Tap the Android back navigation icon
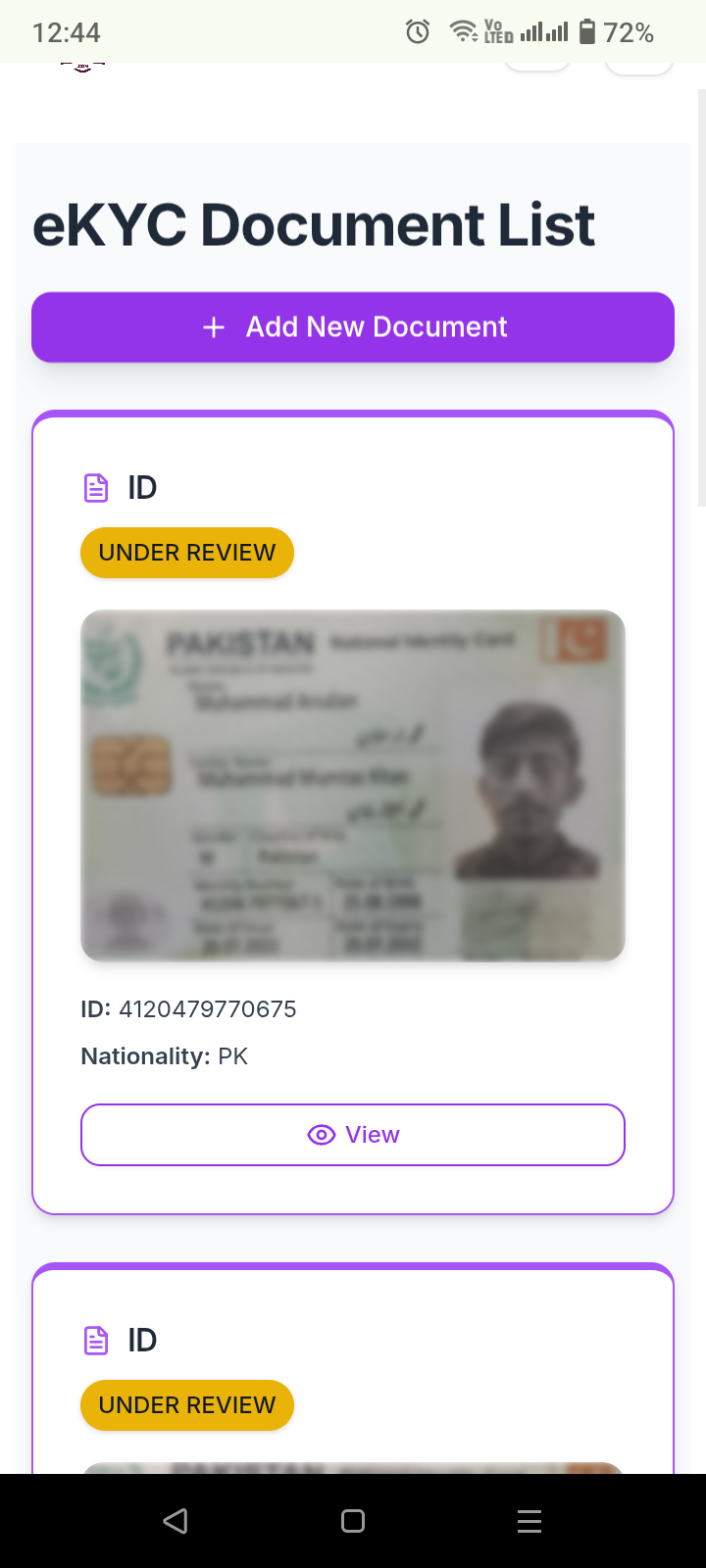The image size is (706, 1568). click(x=176, y=1521)
